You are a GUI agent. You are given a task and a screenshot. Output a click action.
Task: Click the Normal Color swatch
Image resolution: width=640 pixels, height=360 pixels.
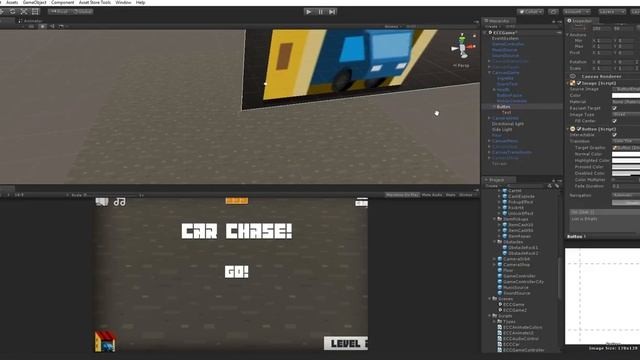coord(626,154)
